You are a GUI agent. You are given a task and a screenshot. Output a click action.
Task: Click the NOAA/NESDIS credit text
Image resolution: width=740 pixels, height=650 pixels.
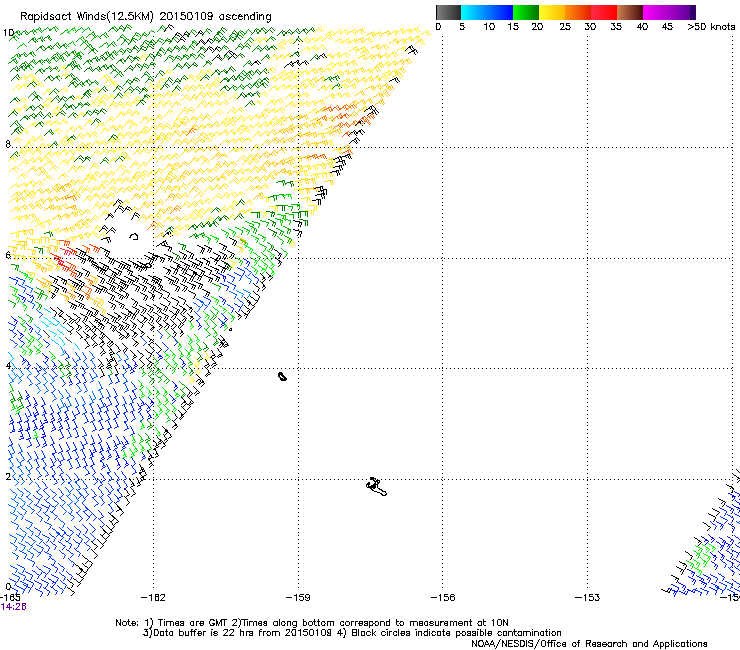click(589, 644)
